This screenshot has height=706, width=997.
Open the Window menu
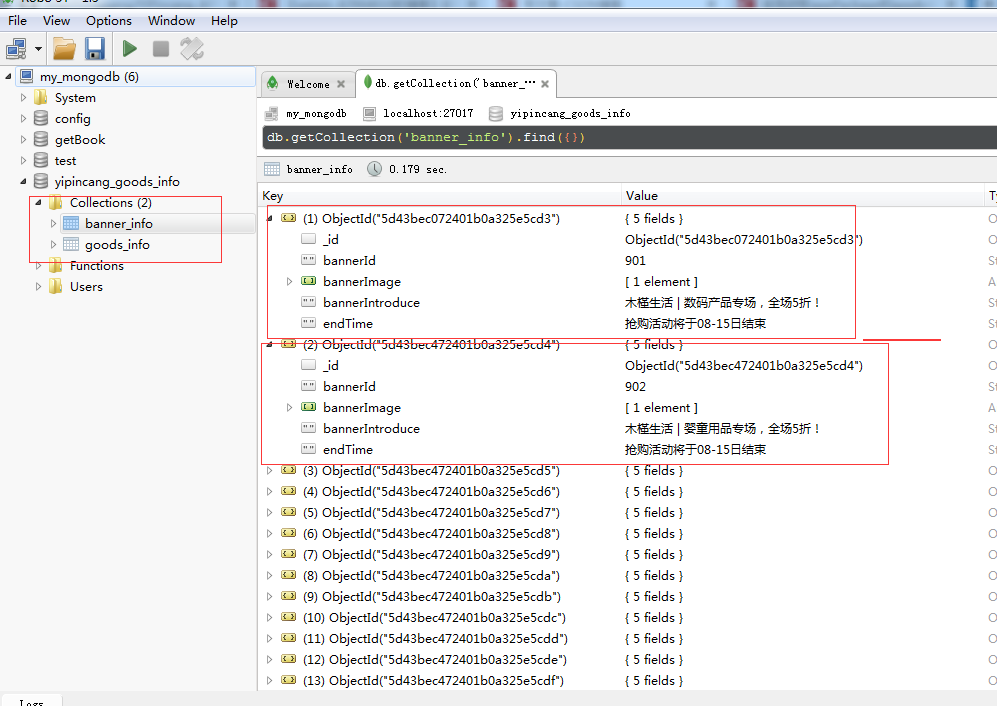tap(171, 20)
